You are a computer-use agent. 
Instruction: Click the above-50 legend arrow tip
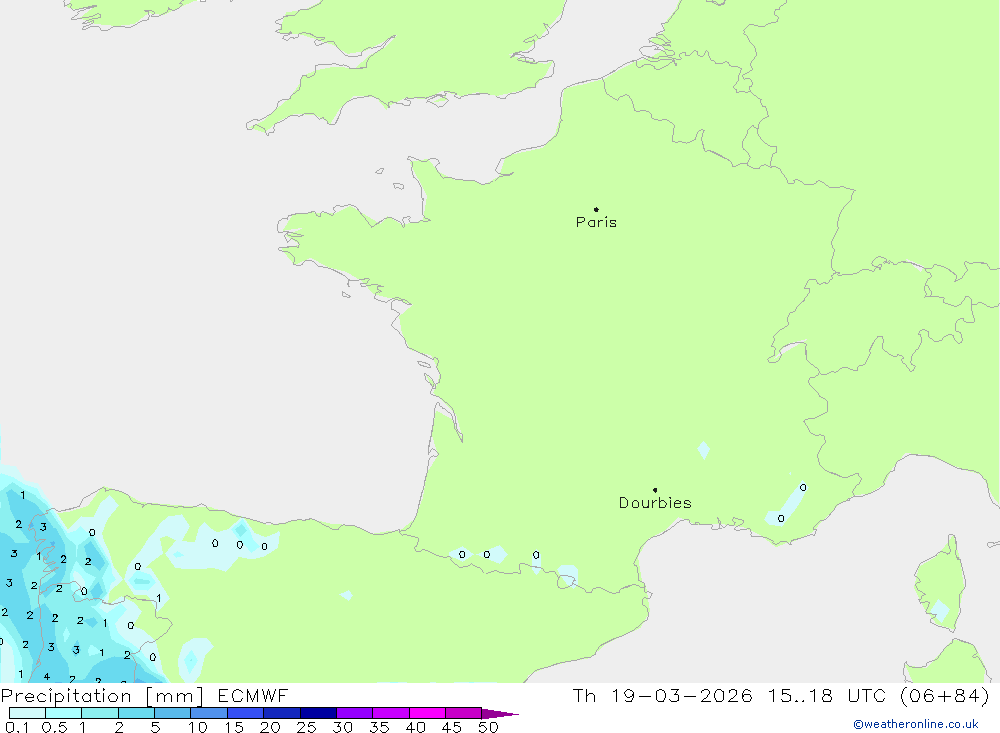[501, 713]
